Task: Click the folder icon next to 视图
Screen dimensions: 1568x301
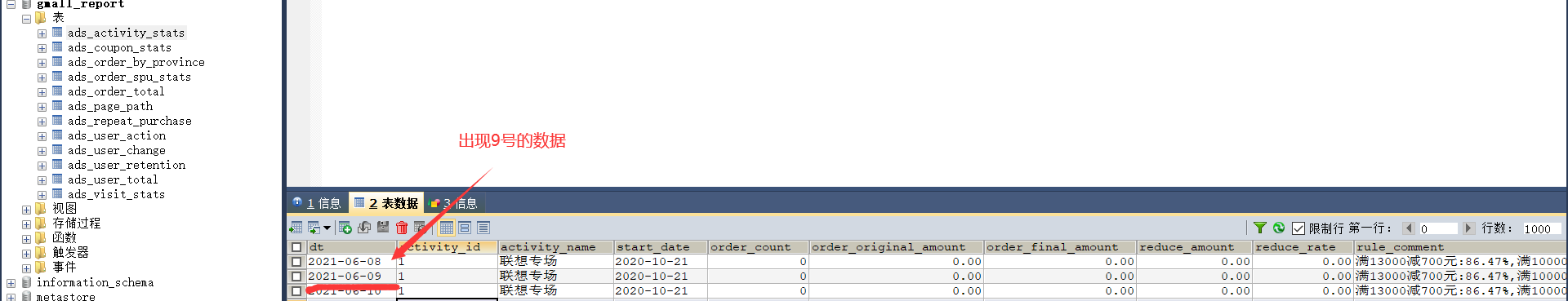Action: click(41, 208)
